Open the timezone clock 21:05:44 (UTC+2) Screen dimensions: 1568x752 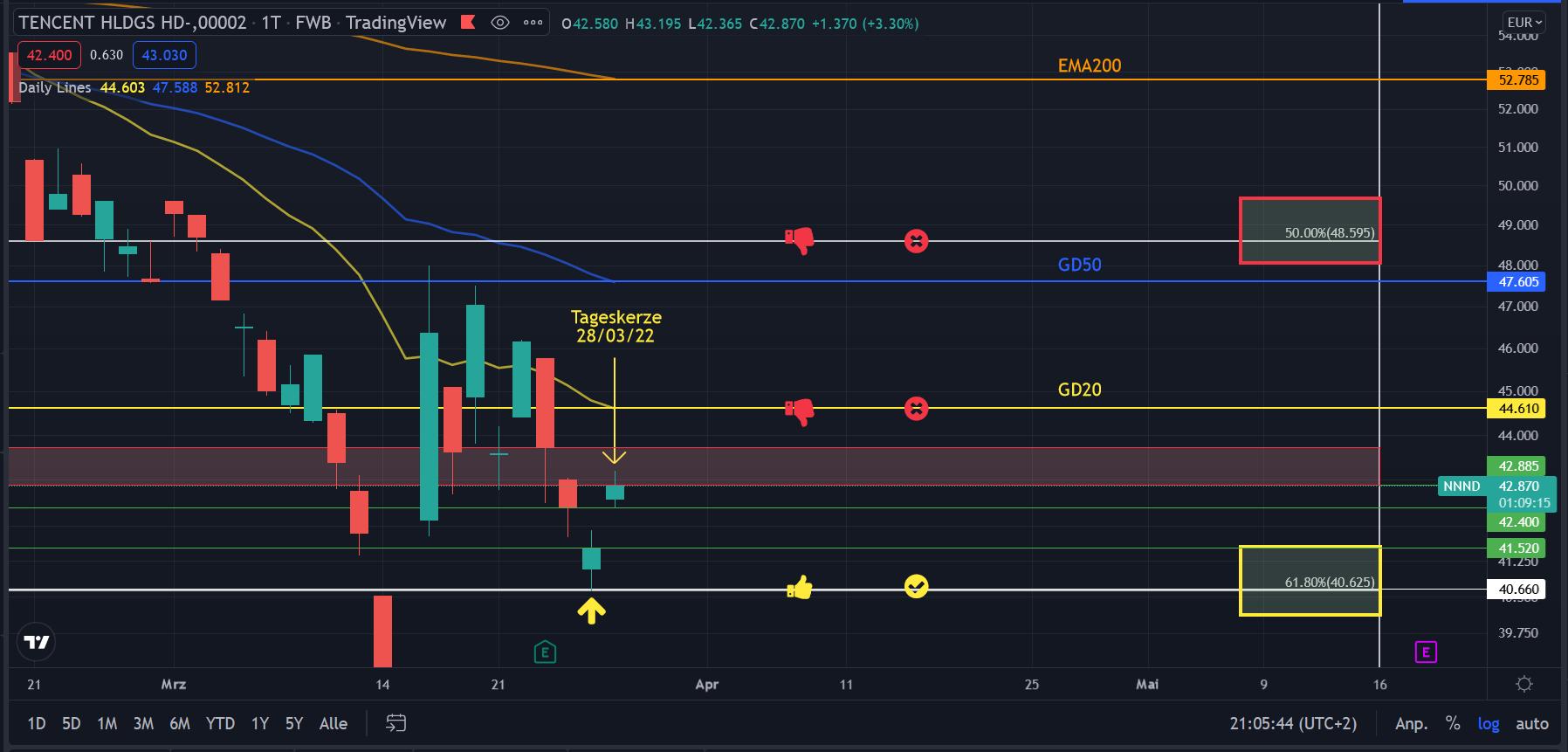pos(1293,723)
